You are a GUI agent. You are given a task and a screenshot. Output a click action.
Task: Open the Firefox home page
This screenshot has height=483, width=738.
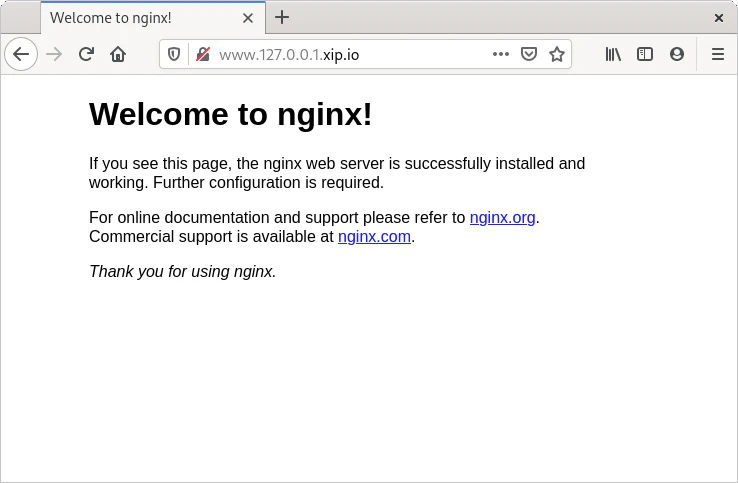(118, 55)
